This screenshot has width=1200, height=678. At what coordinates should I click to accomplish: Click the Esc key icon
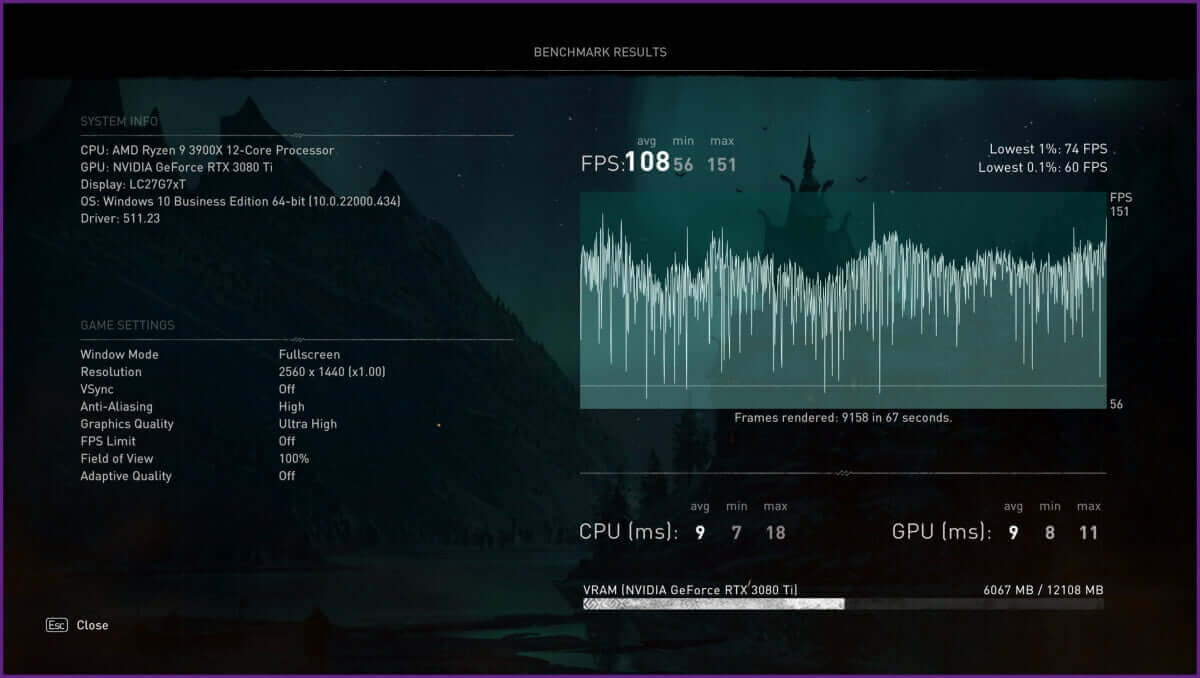[57, 625]
